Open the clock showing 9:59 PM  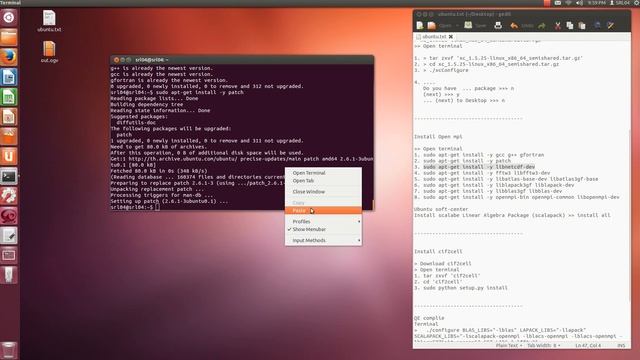tap(596, 3)
